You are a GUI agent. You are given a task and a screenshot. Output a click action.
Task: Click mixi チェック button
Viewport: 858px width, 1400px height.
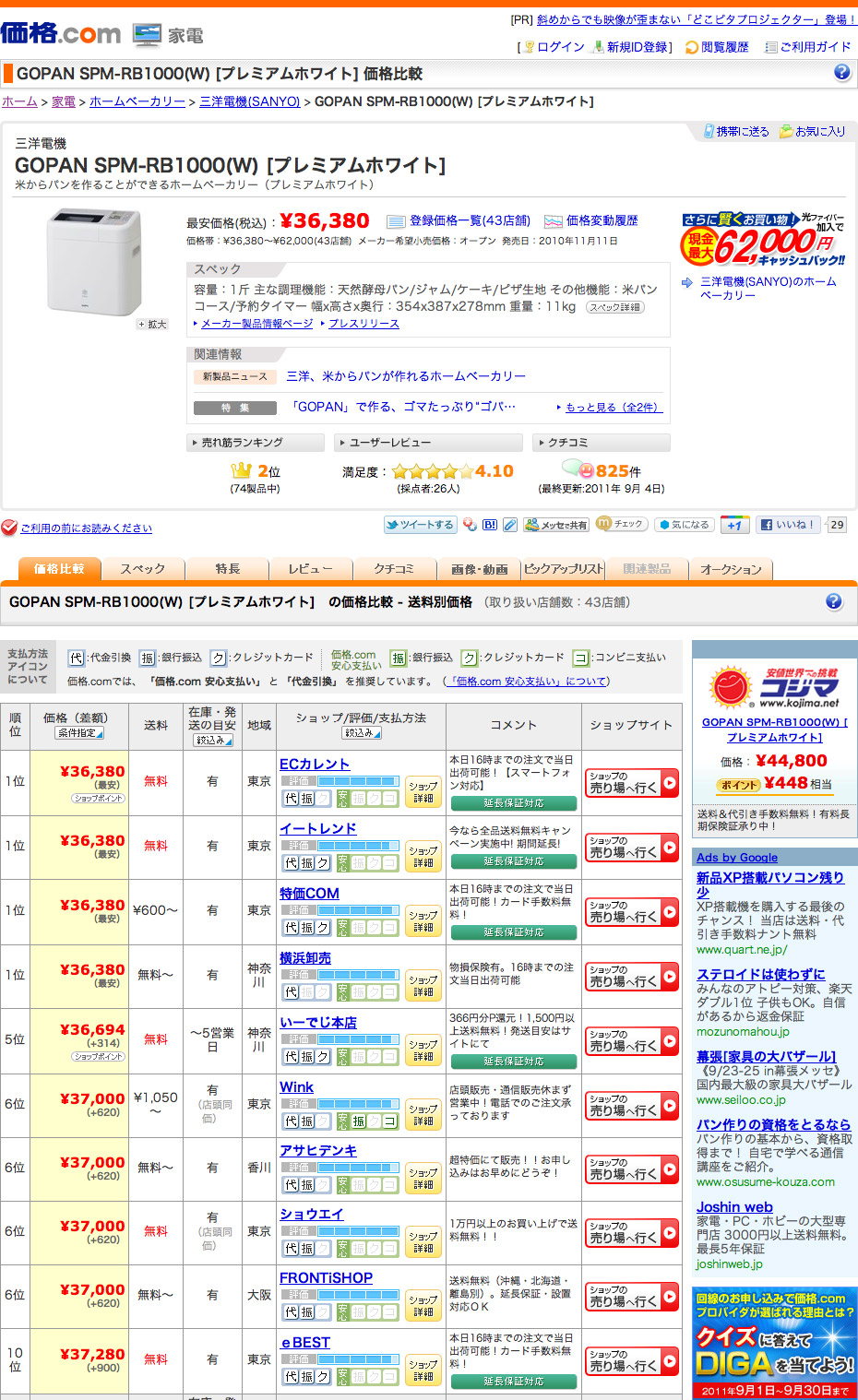[x=622, y=524]
